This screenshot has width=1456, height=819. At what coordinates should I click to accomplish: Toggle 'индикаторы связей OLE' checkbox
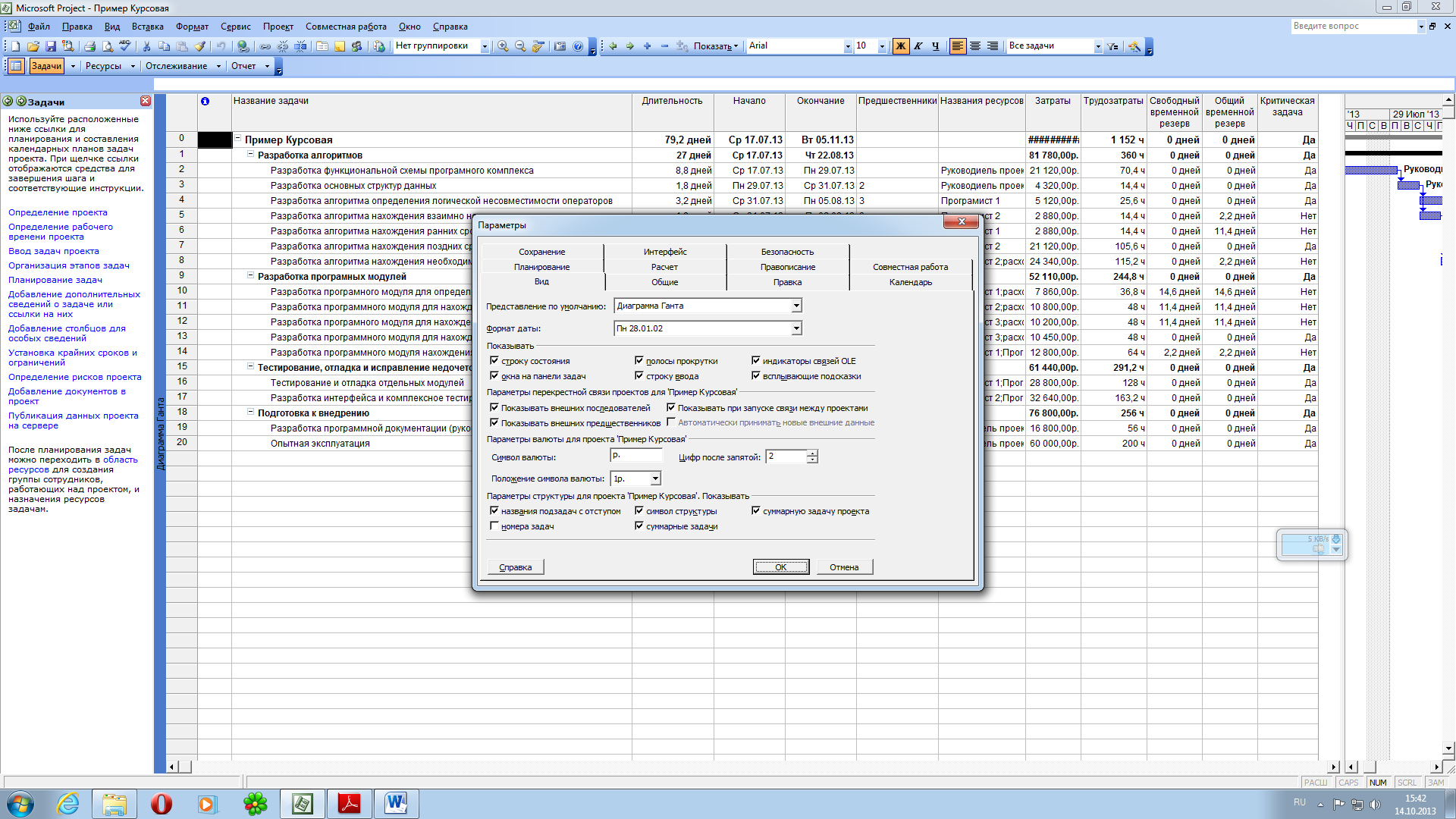pos(756,361)
